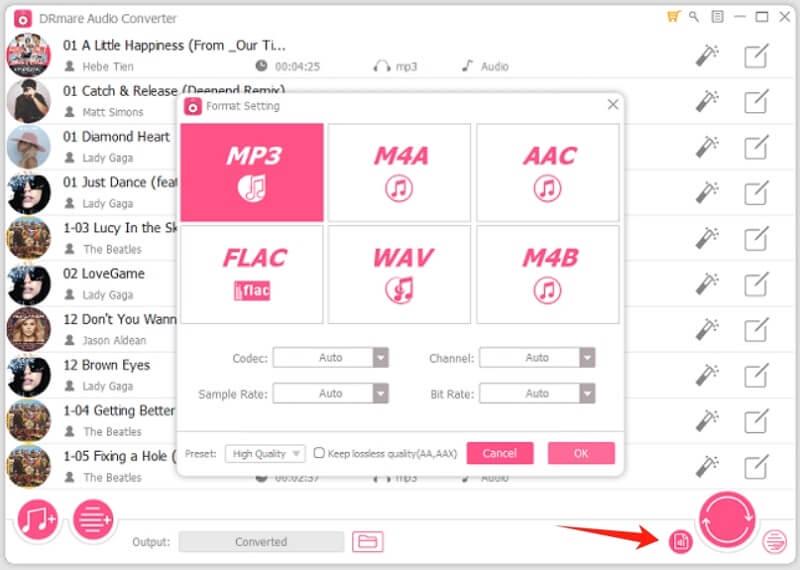Image resolution: width=800 pixels, height=570 pixels.
Task: Click the 12 Brown Eyes track title
Action: tap(107, 365)
